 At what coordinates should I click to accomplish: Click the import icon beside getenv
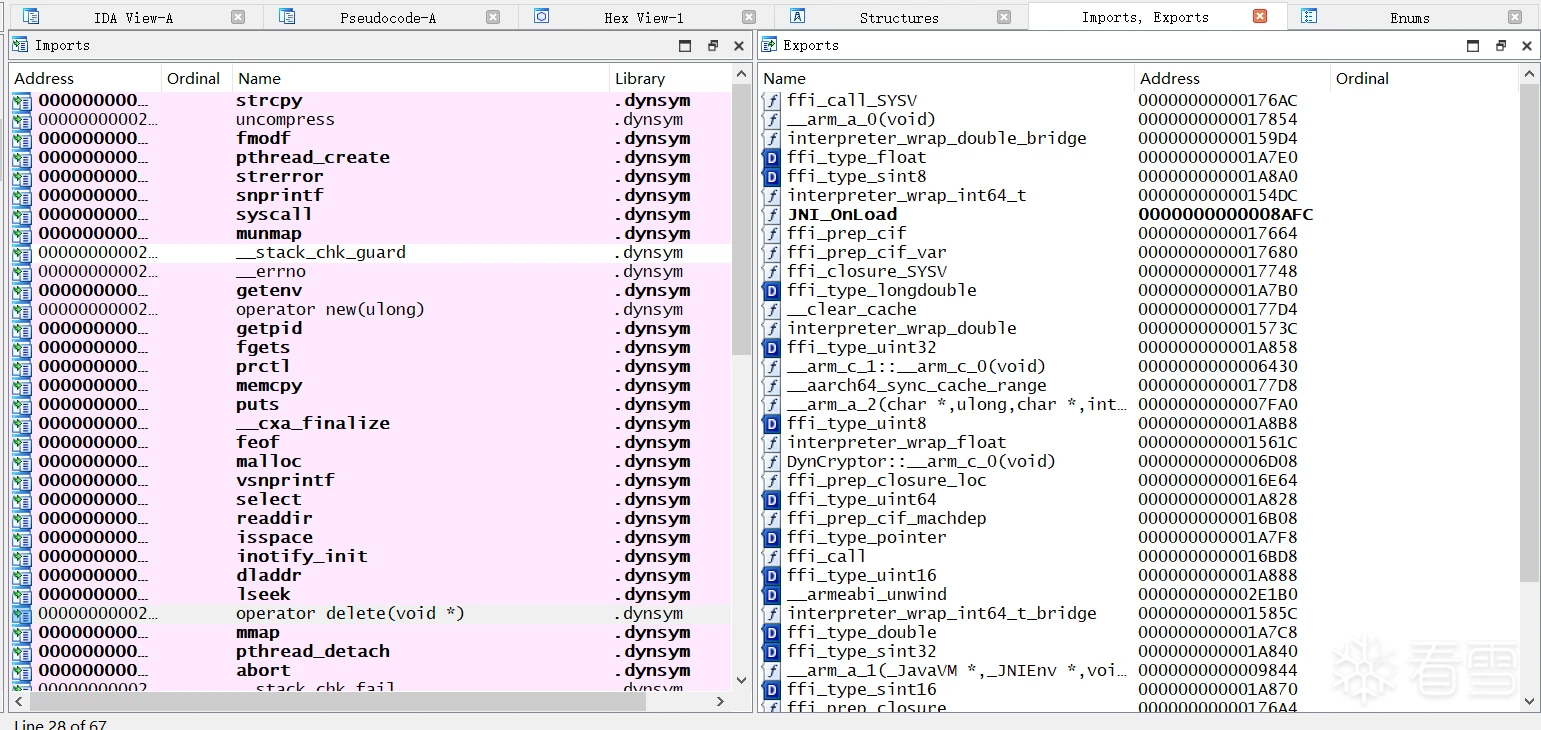tap(22, 291)
